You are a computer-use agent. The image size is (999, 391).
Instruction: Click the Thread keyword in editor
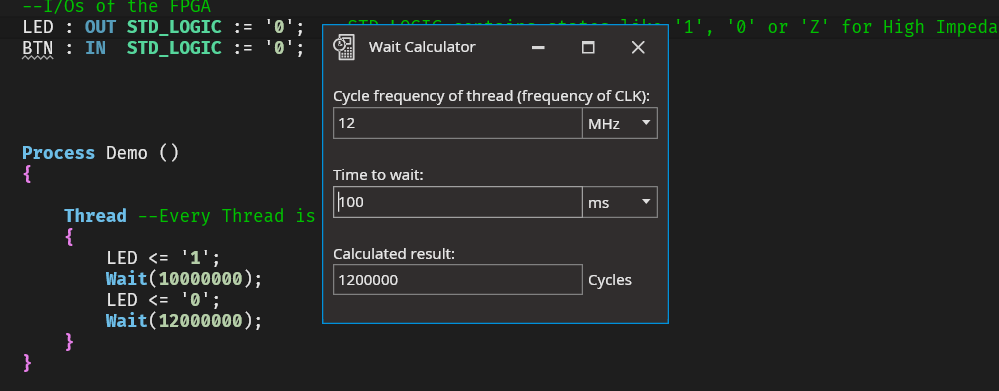[95, 216]
